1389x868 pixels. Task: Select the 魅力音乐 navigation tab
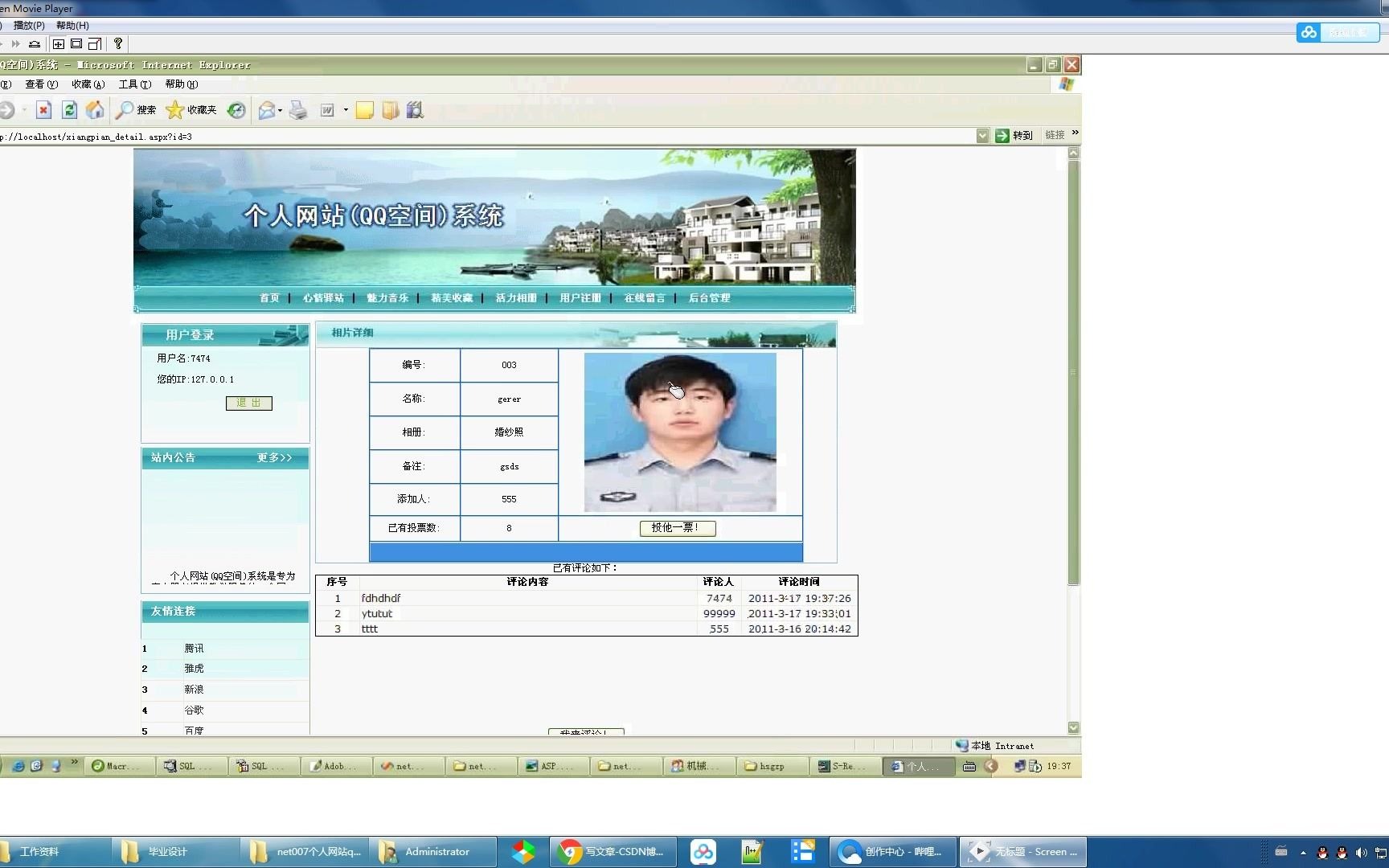click(388, 297)
